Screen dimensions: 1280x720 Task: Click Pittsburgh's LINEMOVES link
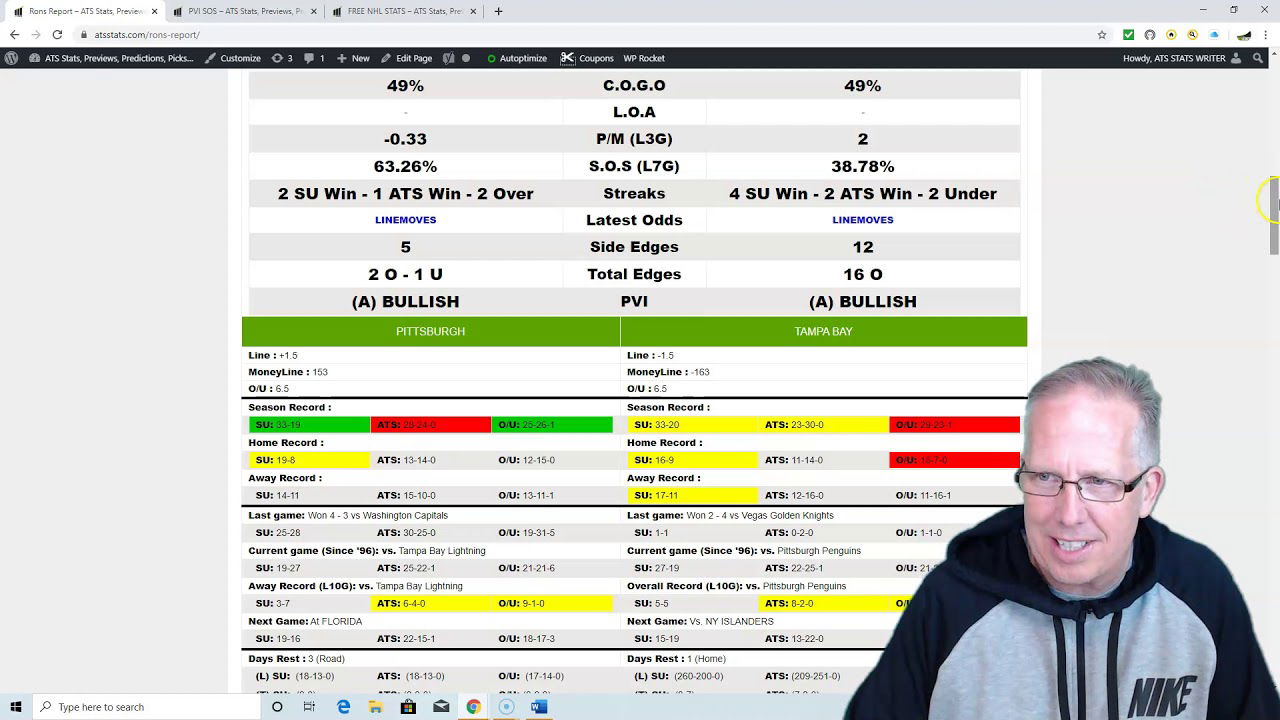pos(405,220)
